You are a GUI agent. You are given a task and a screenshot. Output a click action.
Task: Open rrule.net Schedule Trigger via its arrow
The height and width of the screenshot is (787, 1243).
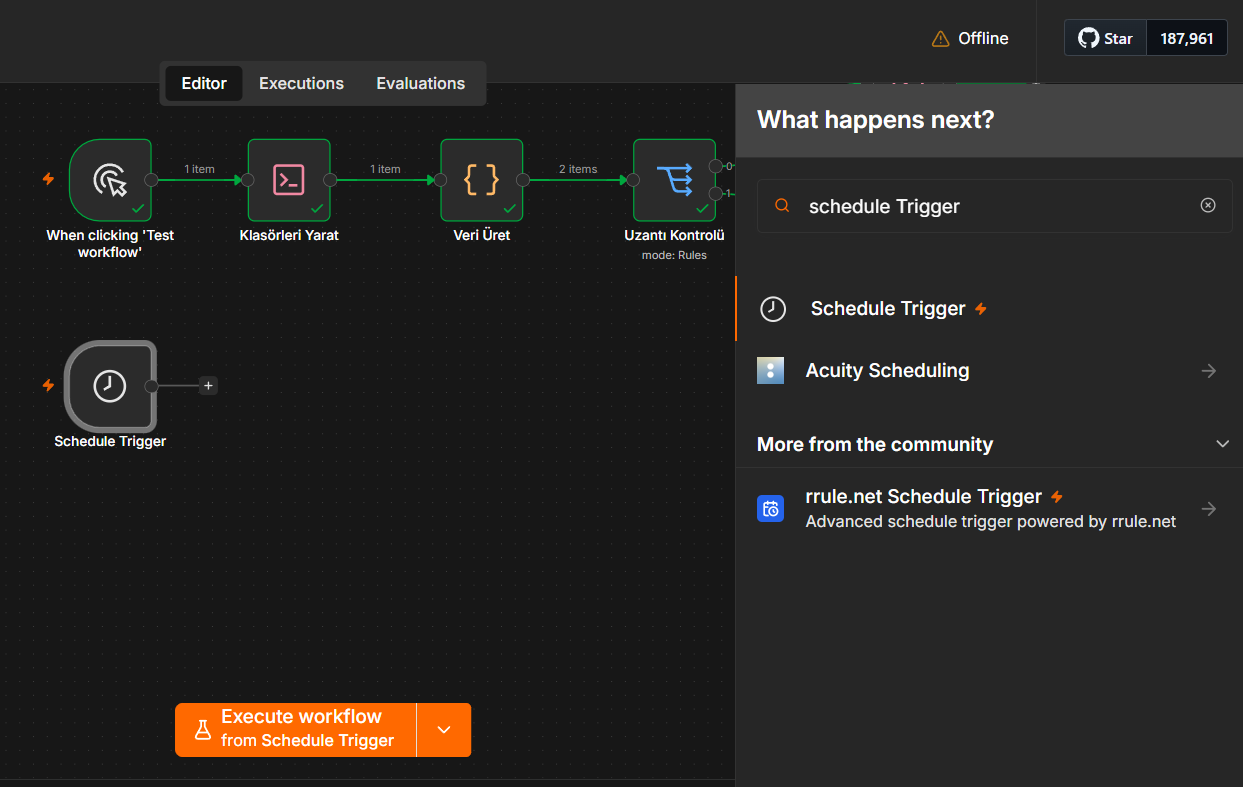tap(1209, 509)
